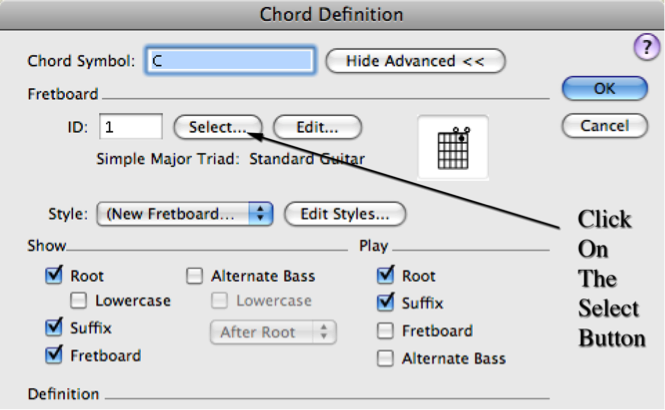Enable Show Alternate Bass checkbox
The height and width of the screenshot is (410, 665).
(194, 276)
